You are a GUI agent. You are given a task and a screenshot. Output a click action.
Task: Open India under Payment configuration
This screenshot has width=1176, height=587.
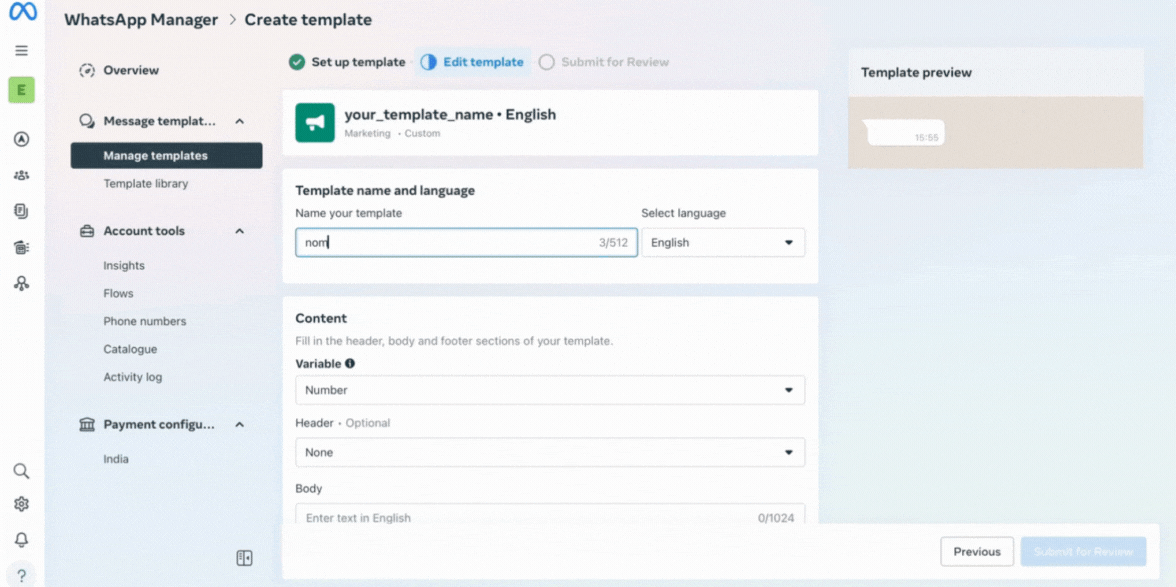116,459
